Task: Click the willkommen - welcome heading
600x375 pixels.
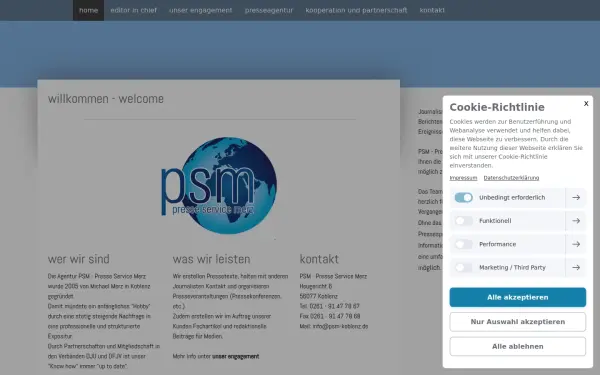Action: click(106, 99)
